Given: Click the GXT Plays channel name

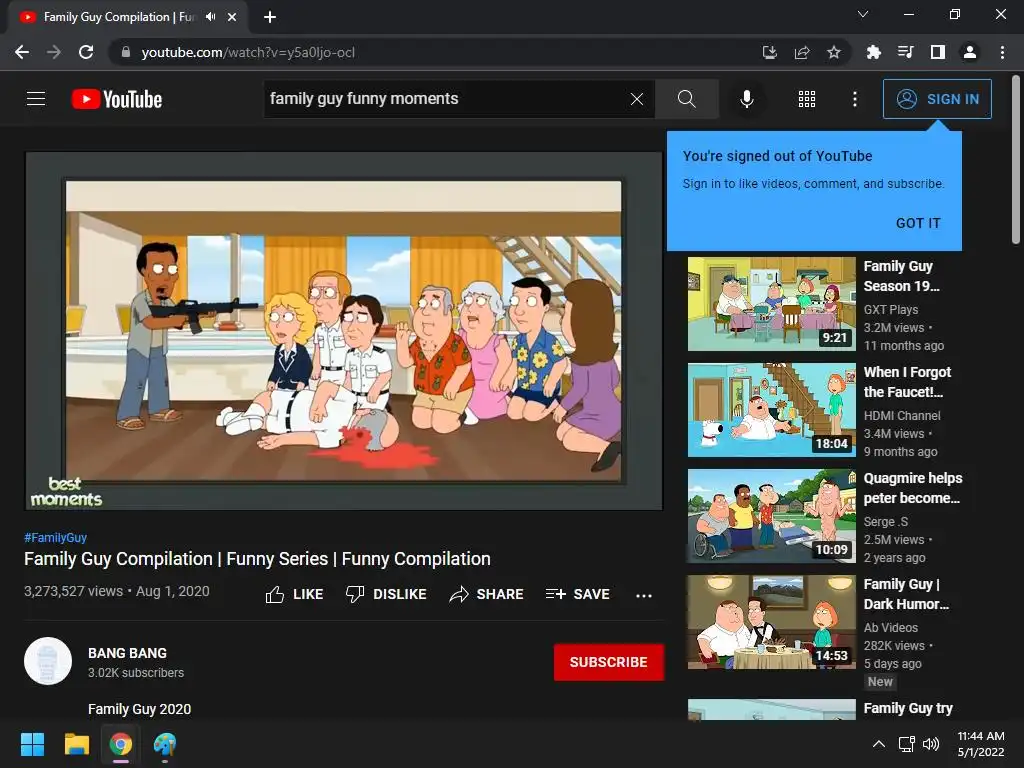Looking at the screenshot, I should tap(891, 310).
